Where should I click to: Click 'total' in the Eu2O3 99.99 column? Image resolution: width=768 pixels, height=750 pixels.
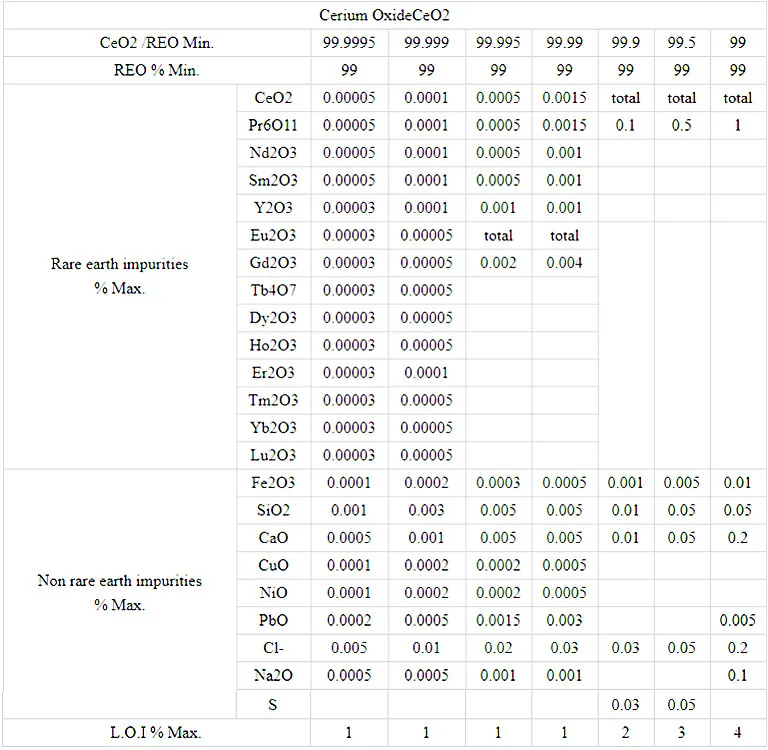564,235
